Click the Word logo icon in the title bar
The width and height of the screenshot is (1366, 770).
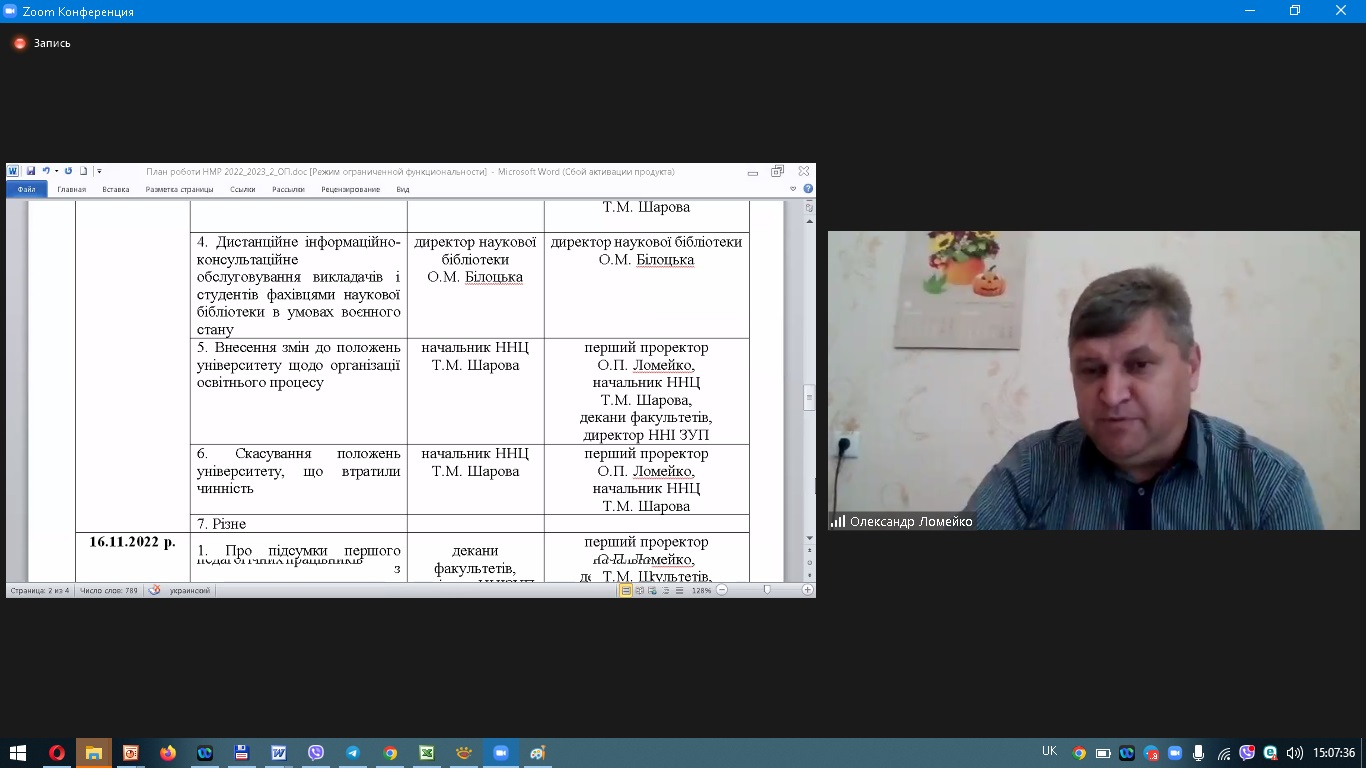click(x=14, y=171)
